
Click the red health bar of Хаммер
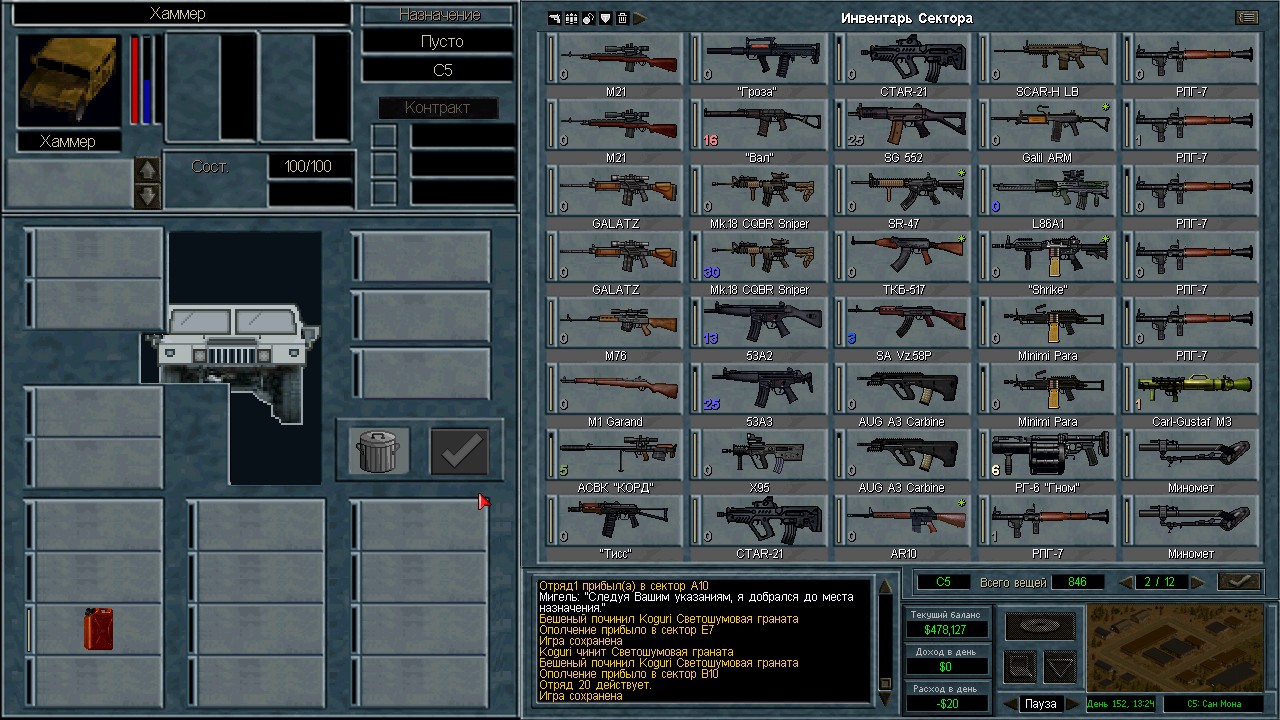point(135,81)
